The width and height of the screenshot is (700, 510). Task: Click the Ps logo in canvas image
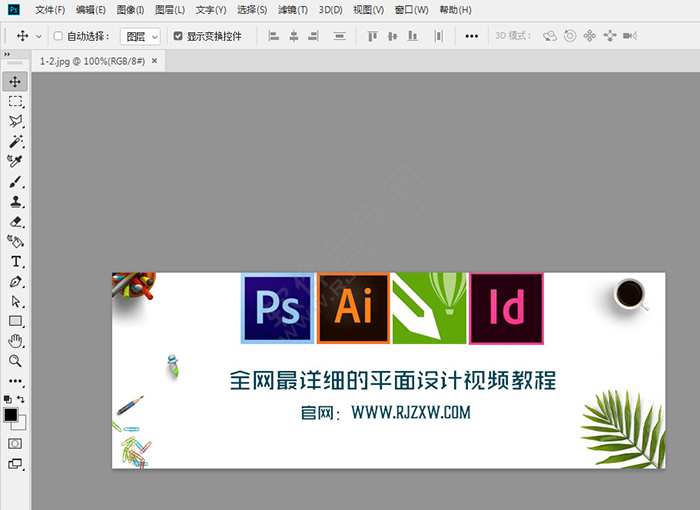[277, 308]
